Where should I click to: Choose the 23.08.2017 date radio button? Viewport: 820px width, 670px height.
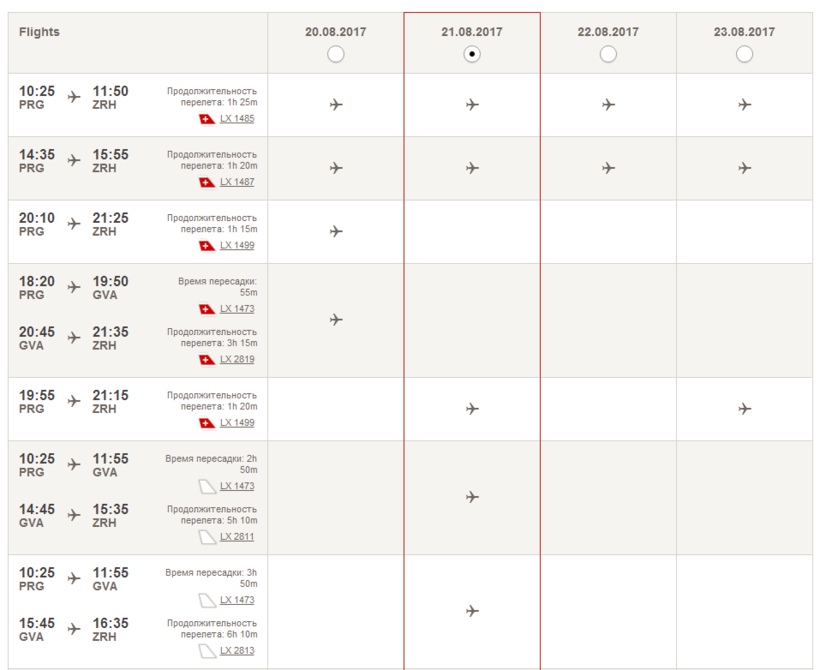(x=744, y=54)
